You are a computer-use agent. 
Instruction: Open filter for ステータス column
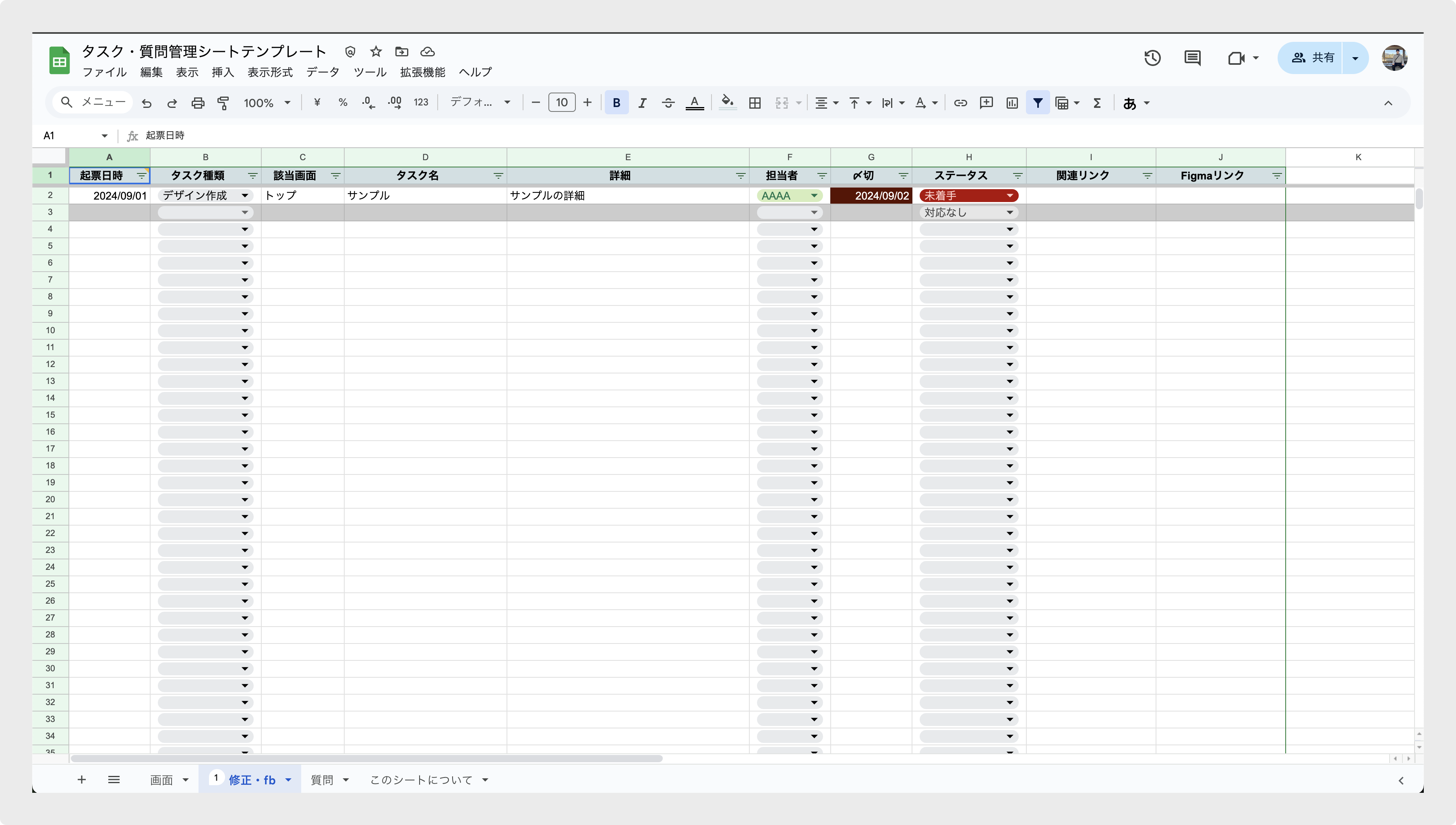(1018, 175)
